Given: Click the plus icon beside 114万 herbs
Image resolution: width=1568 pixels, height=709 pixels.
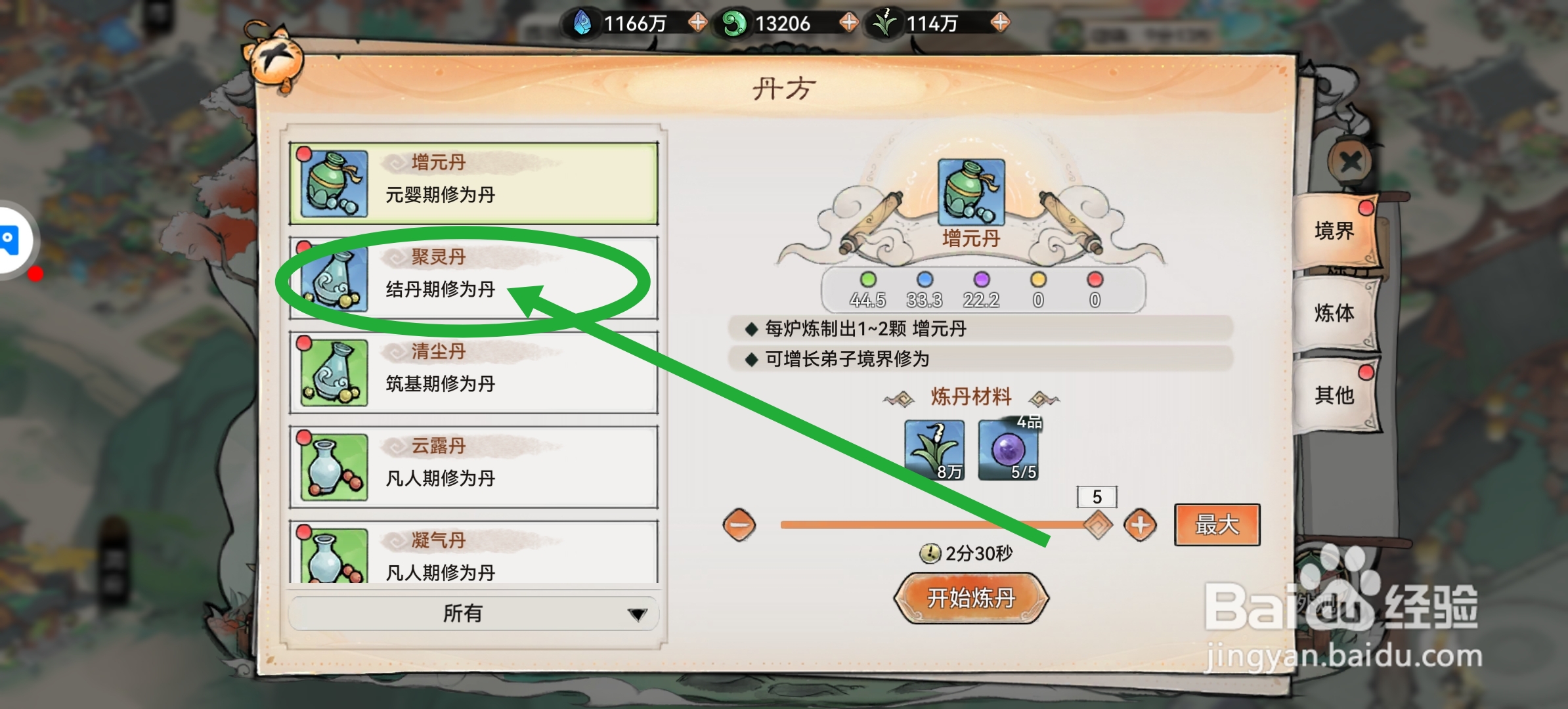Looking at the screenshot, I should (1000, 22).
